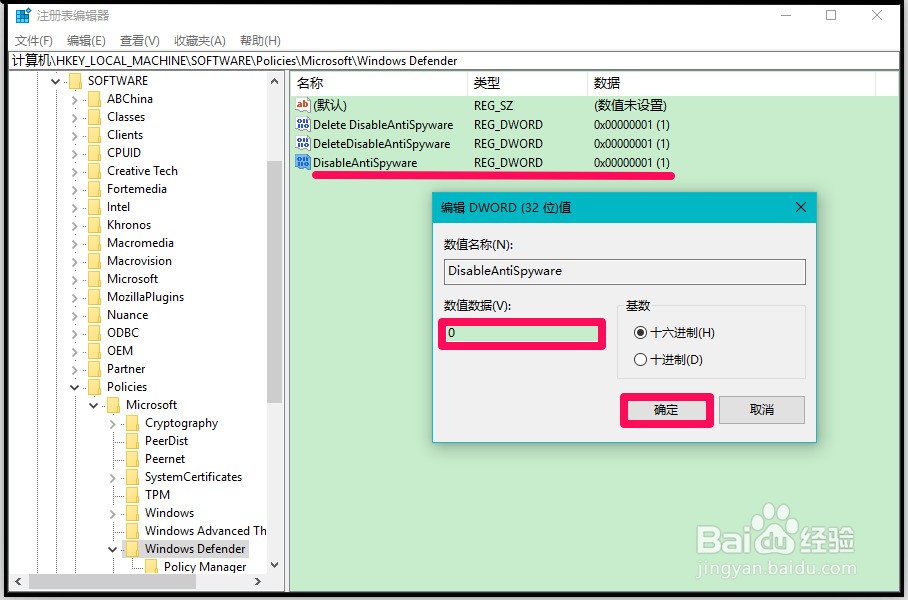Click the Macrovision folder icon
This screenshot has height=600, width=908.
coord(94,261)
